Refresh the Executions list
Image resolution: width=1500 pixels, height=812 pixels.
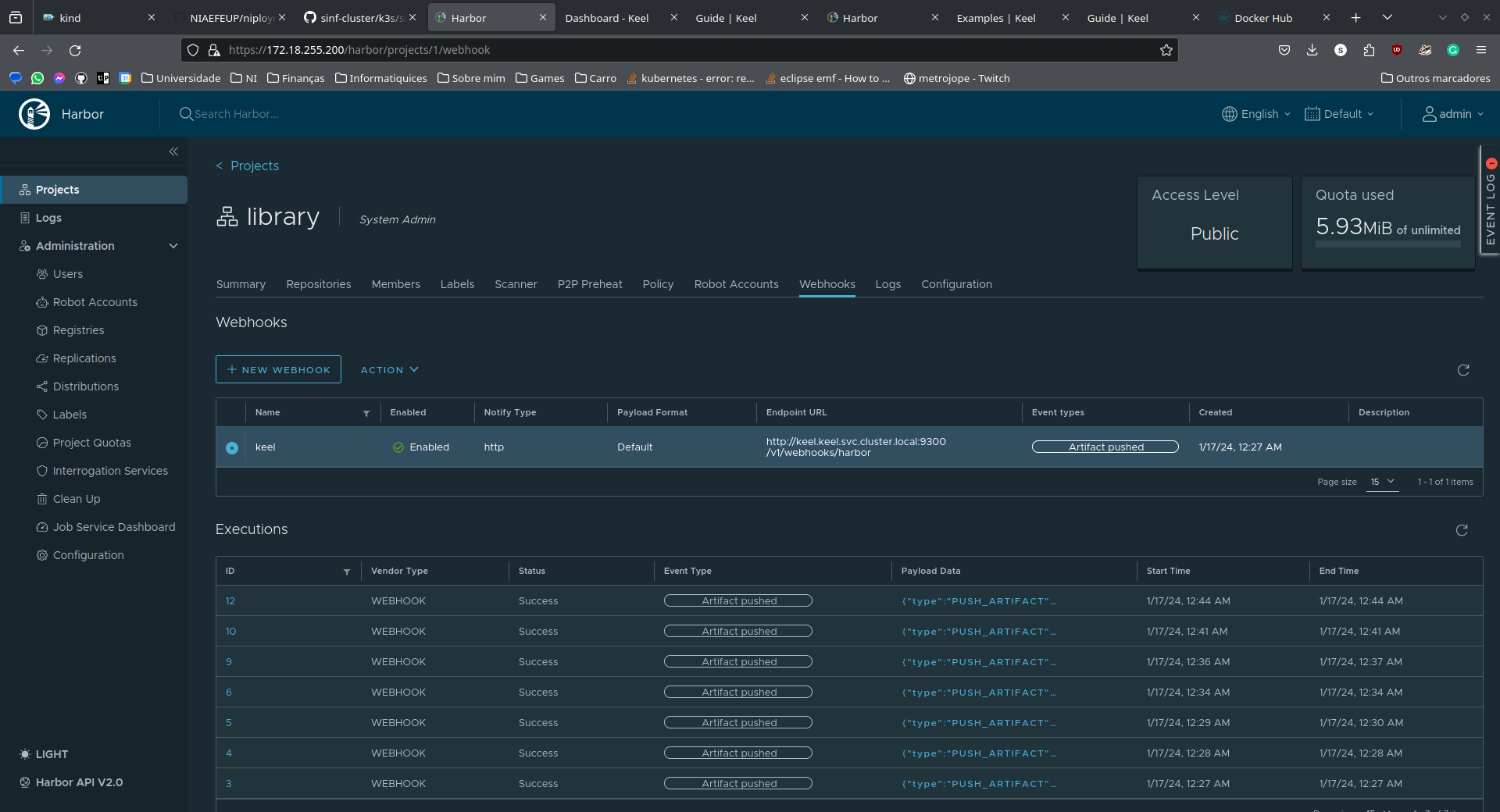[x=1462, y=530]
